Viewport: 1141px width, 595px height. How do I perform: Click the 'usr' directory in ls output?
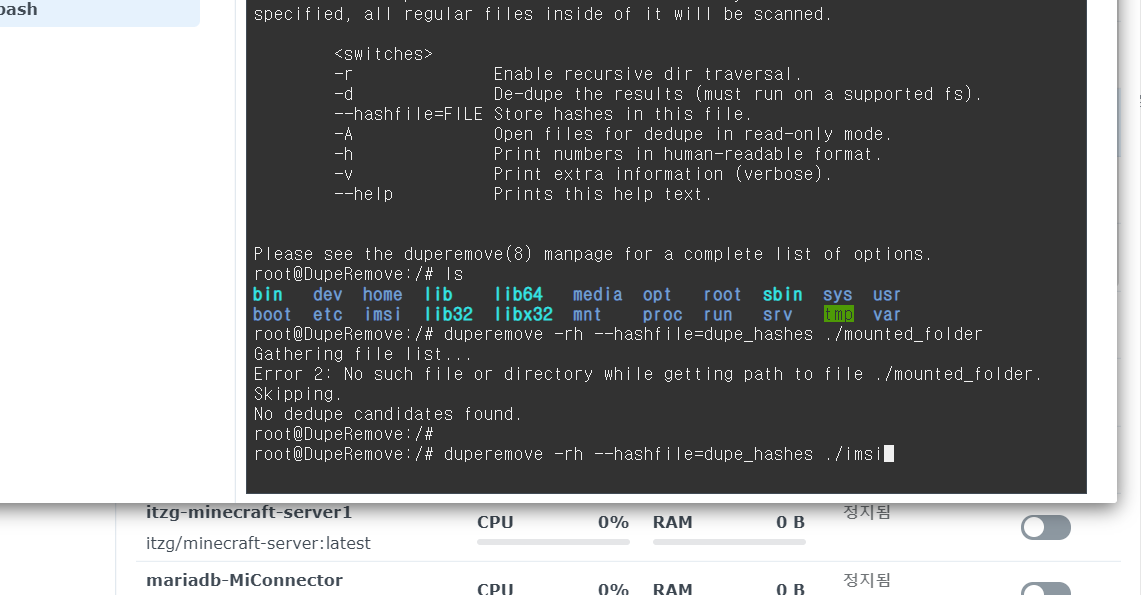[887, 295]
